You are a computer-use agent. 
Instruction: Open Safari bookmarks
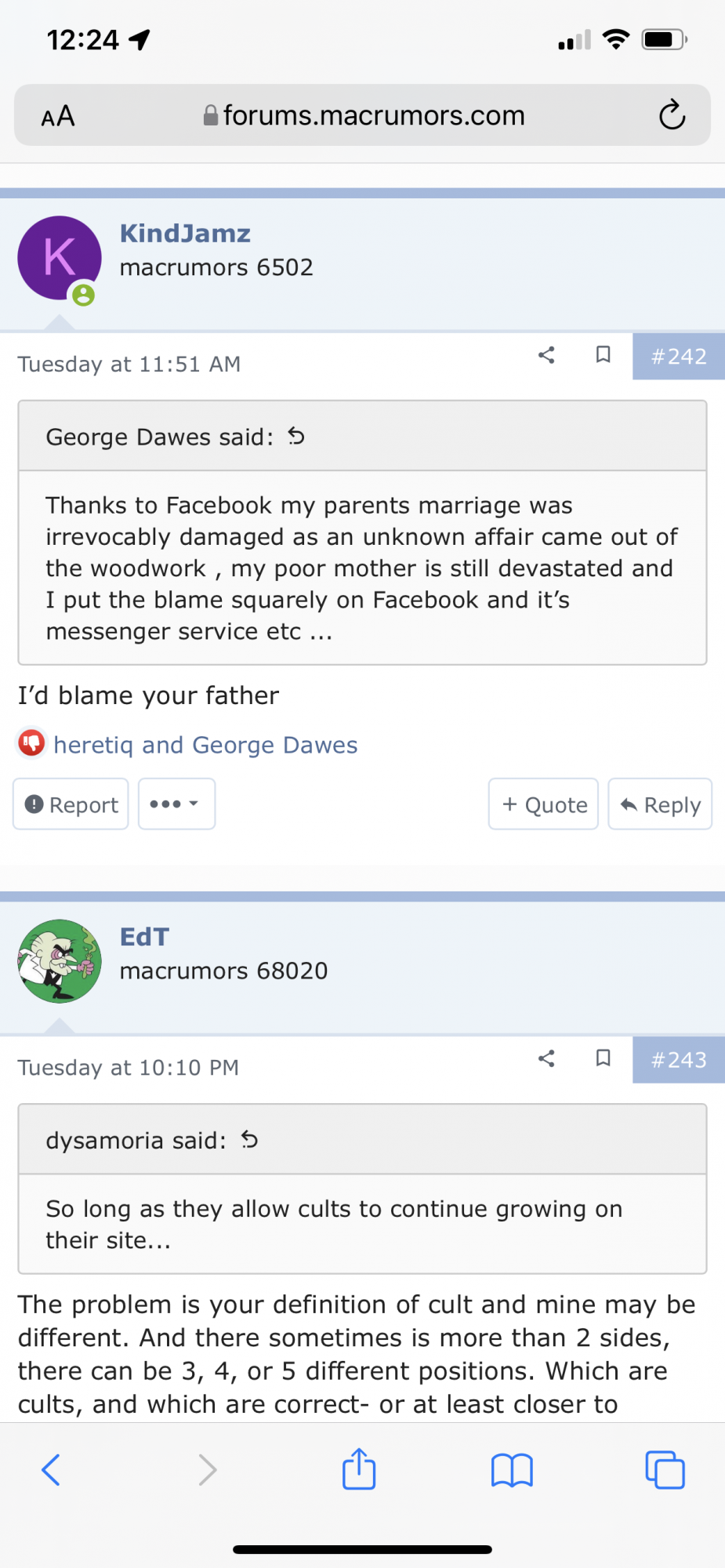pyautogui.click(x=512, y=1469)
